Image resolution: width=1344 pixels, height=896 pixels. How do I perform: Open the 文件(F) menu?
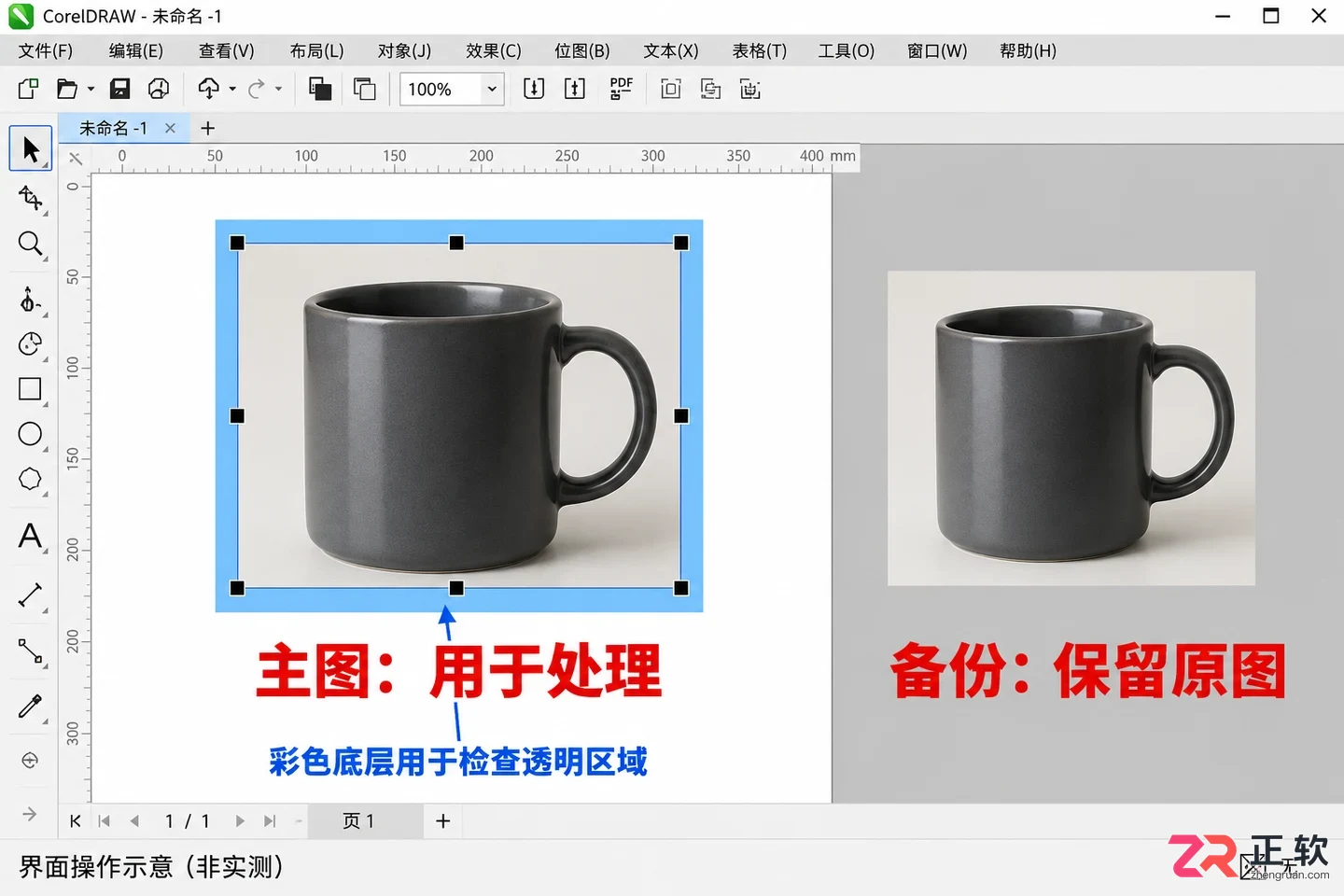click(x=46, y=50)
